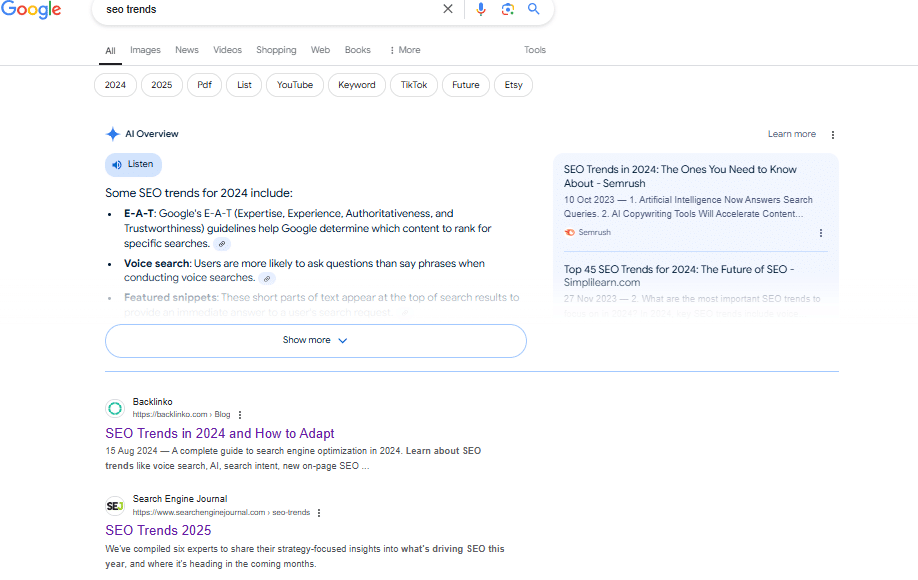The width and height of the screenshot is (918, 580).
Task: Open the More search categories dropdown
Action: tap(405, 50)
